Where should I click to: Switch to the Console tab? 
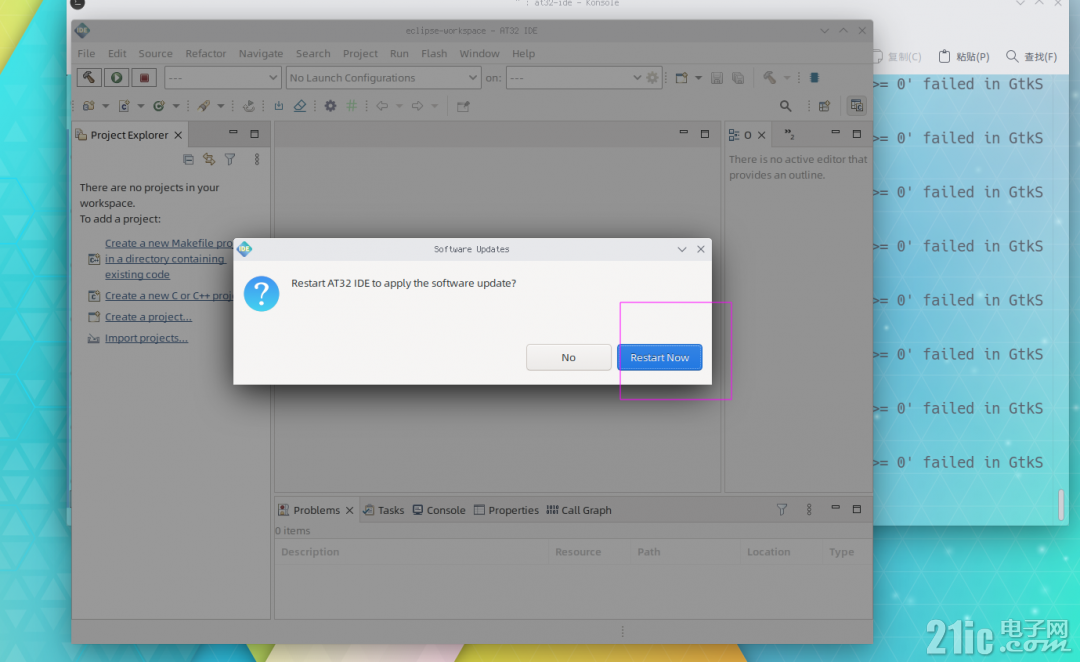[439, 510]
